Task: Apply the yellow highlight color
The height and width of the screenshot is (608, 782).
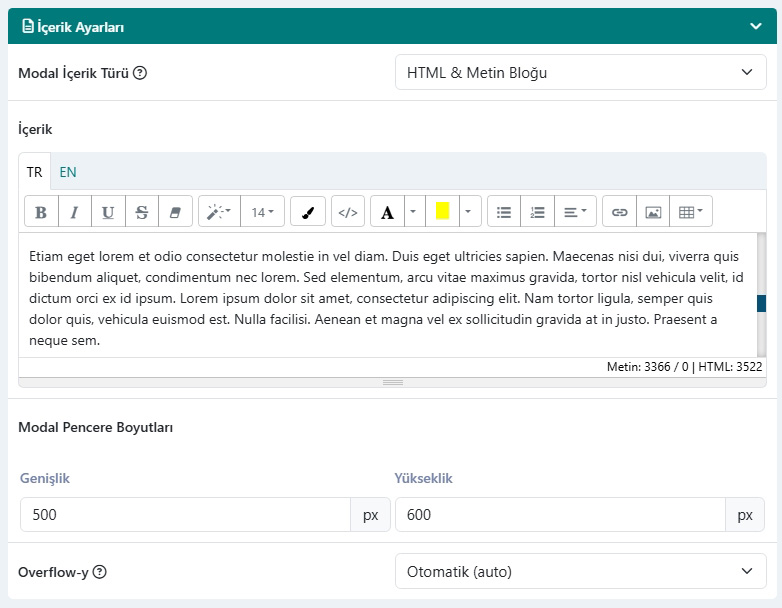Action: tap(442, 212)
